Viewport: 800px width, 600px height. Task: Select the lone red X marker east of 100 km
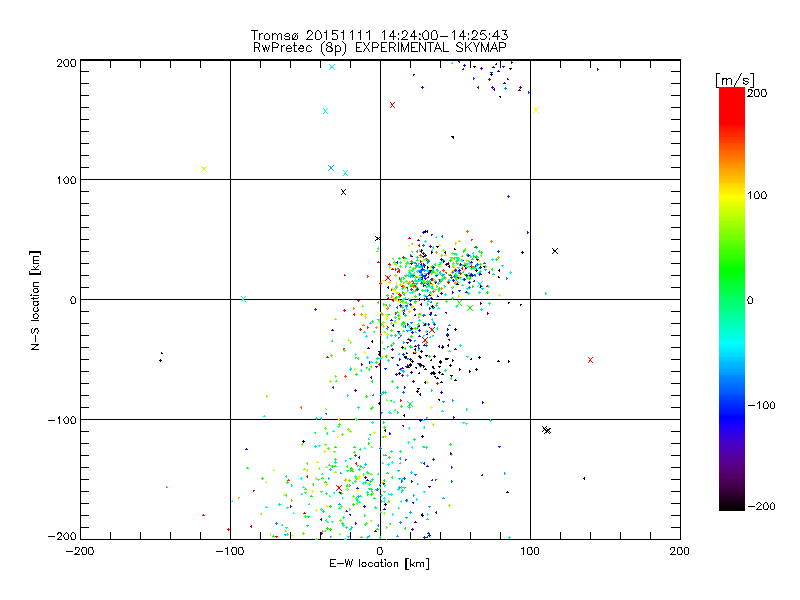pos(590,360)
